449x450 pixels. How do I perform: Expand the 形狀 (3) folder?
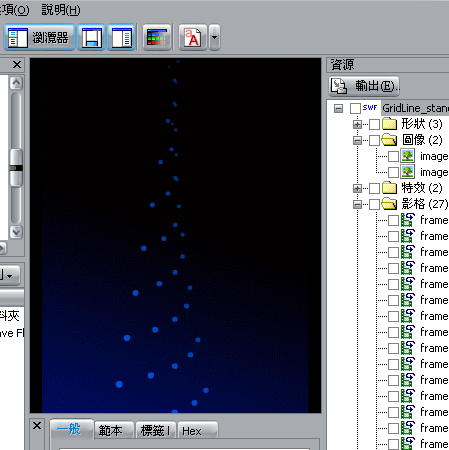pos(357,124)
